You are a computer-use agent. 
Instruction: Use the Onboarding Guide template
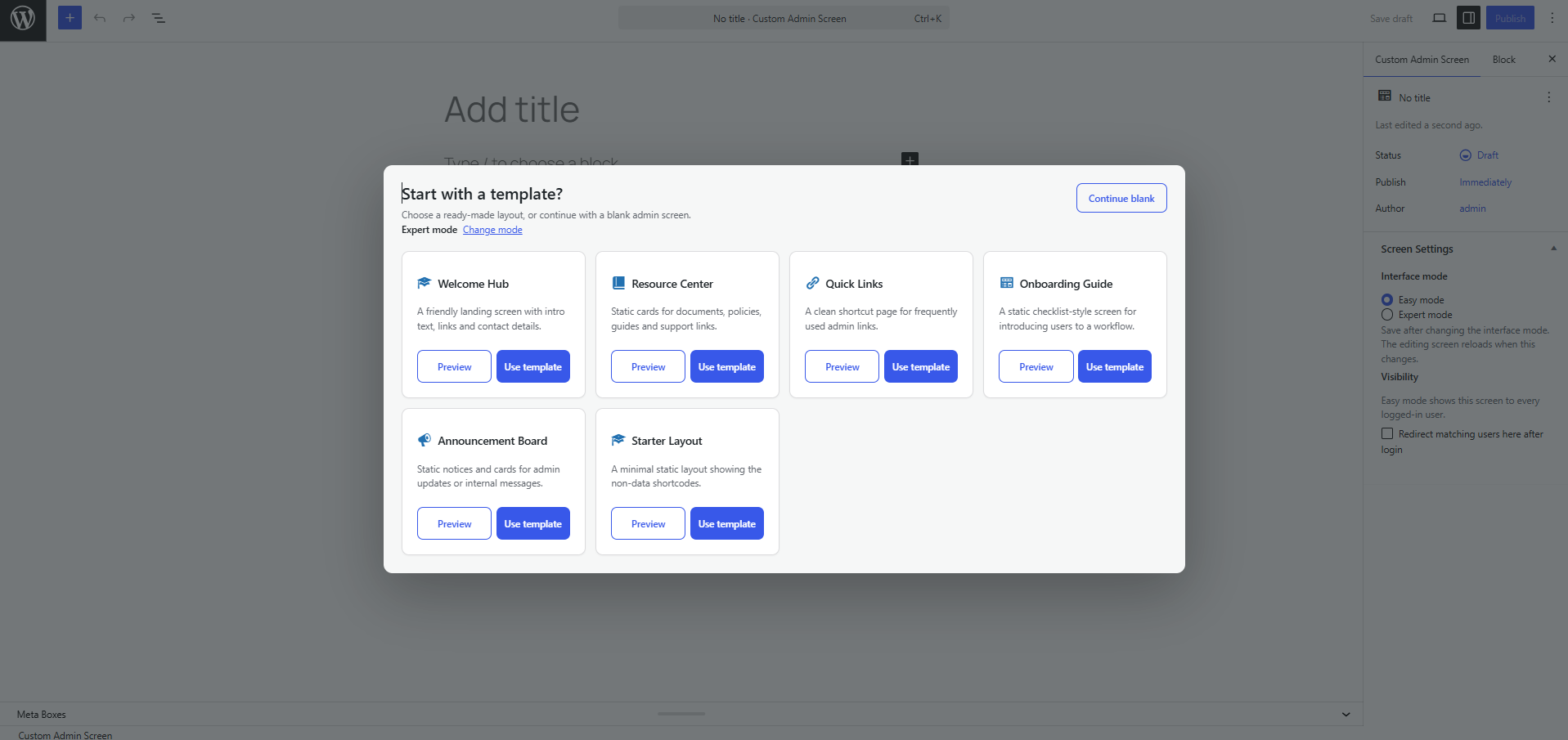click(1114, 366)
